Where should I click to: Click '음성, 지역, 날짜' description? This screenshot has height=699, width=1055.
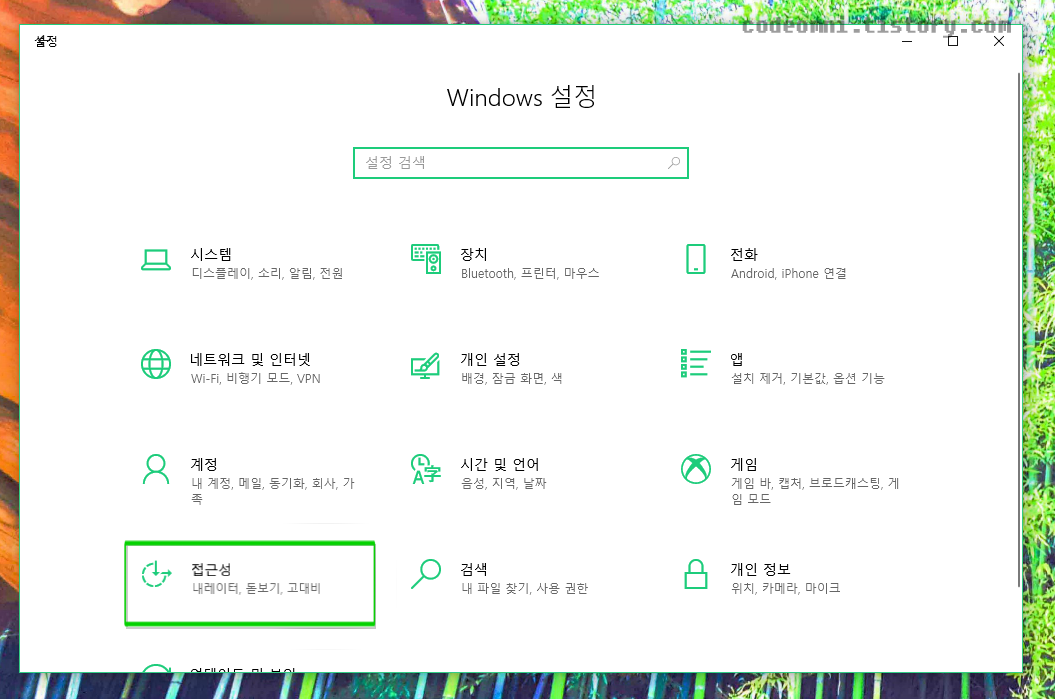tap(504, 483)
